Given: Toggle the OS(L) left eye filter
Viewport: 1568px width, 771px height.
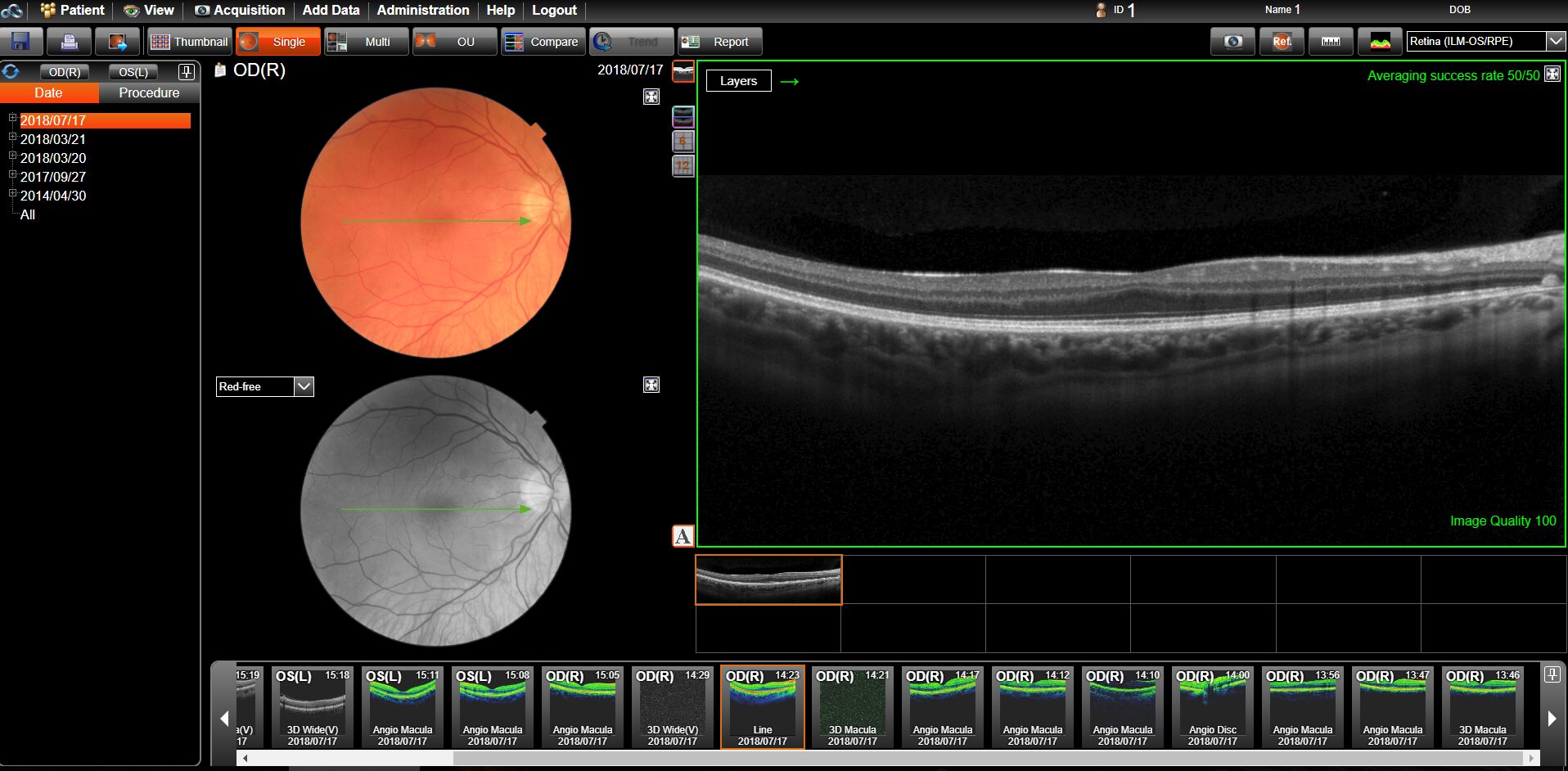Looking at the screenshot, I should click(133, 72).
